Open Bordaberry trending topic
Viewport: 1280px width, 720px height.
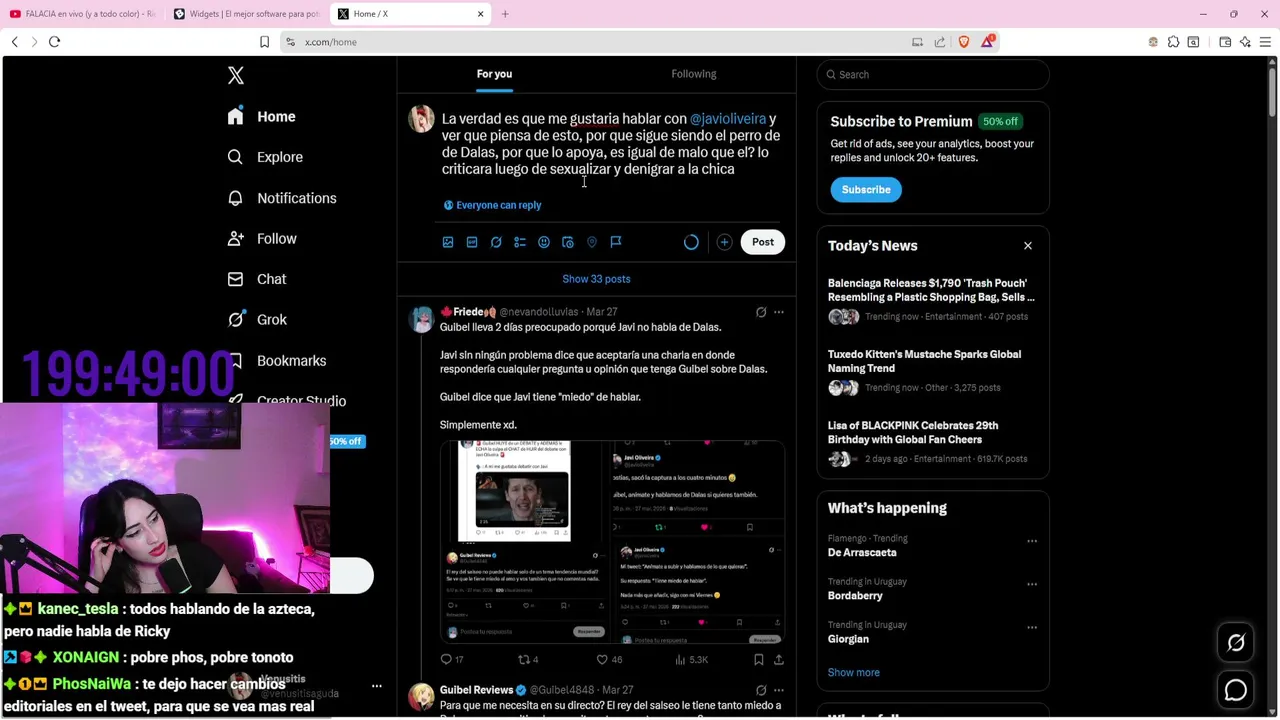855,596
